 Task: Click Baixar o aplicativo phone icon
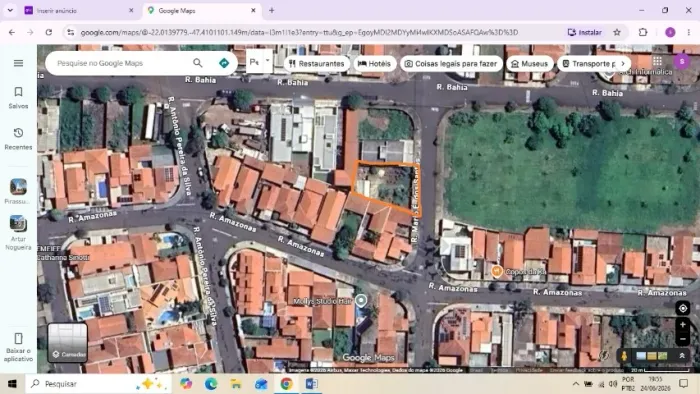click(x=18, y=338)
